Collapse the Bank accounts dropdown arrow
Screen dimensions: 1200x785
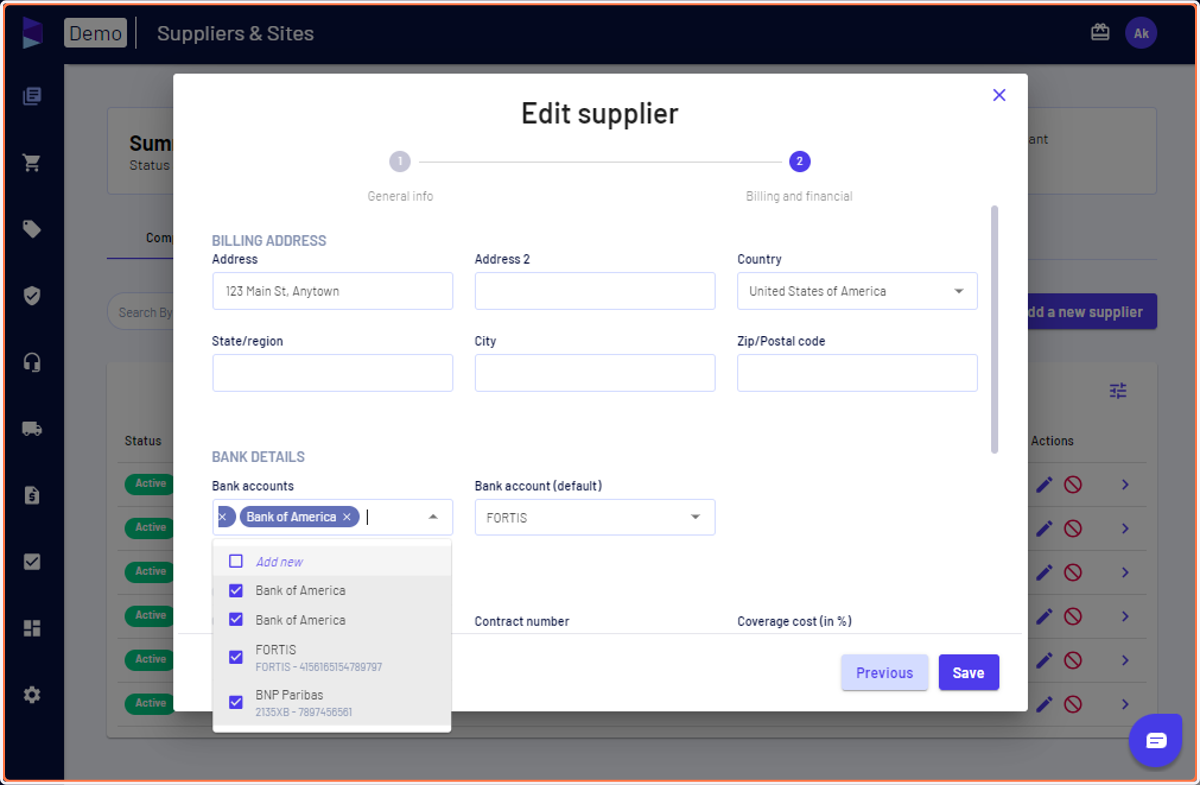pos(433,517)
